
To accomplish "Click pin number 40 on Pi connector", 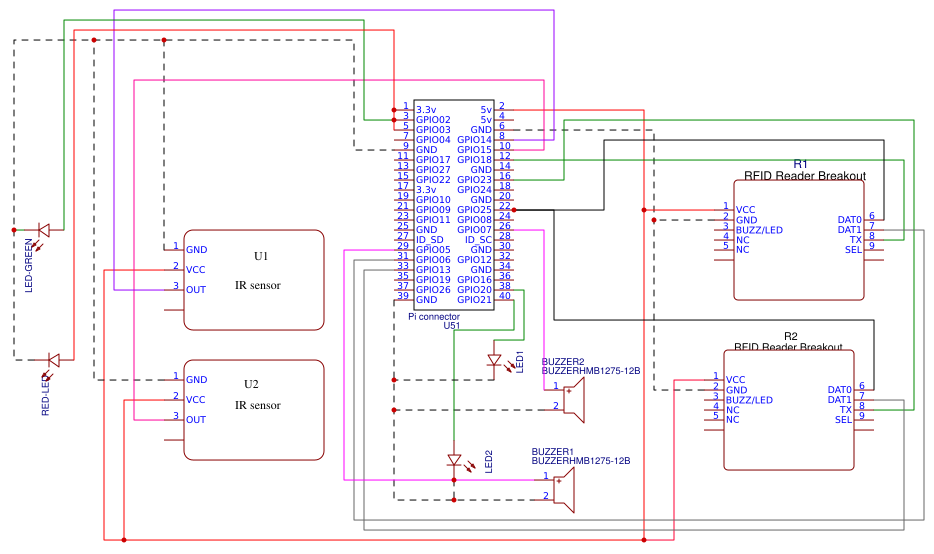I will point(505,295).
